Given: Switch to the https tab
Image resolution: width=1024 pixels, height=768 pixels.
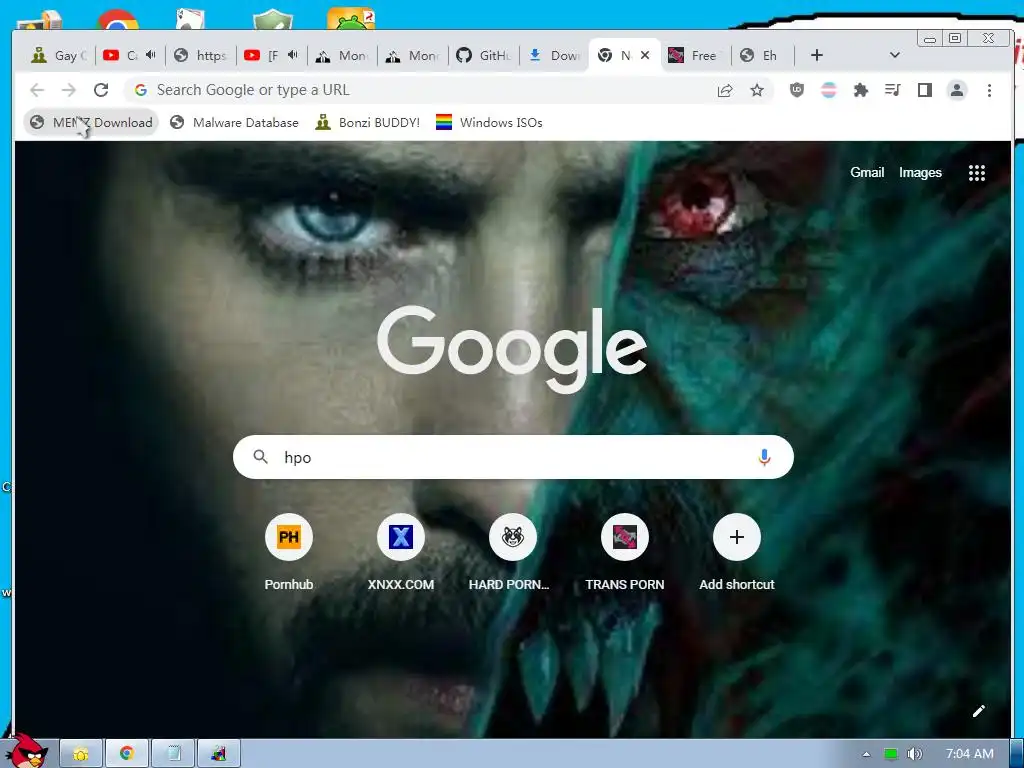Looking at the screenshot, I should point(201,56).
